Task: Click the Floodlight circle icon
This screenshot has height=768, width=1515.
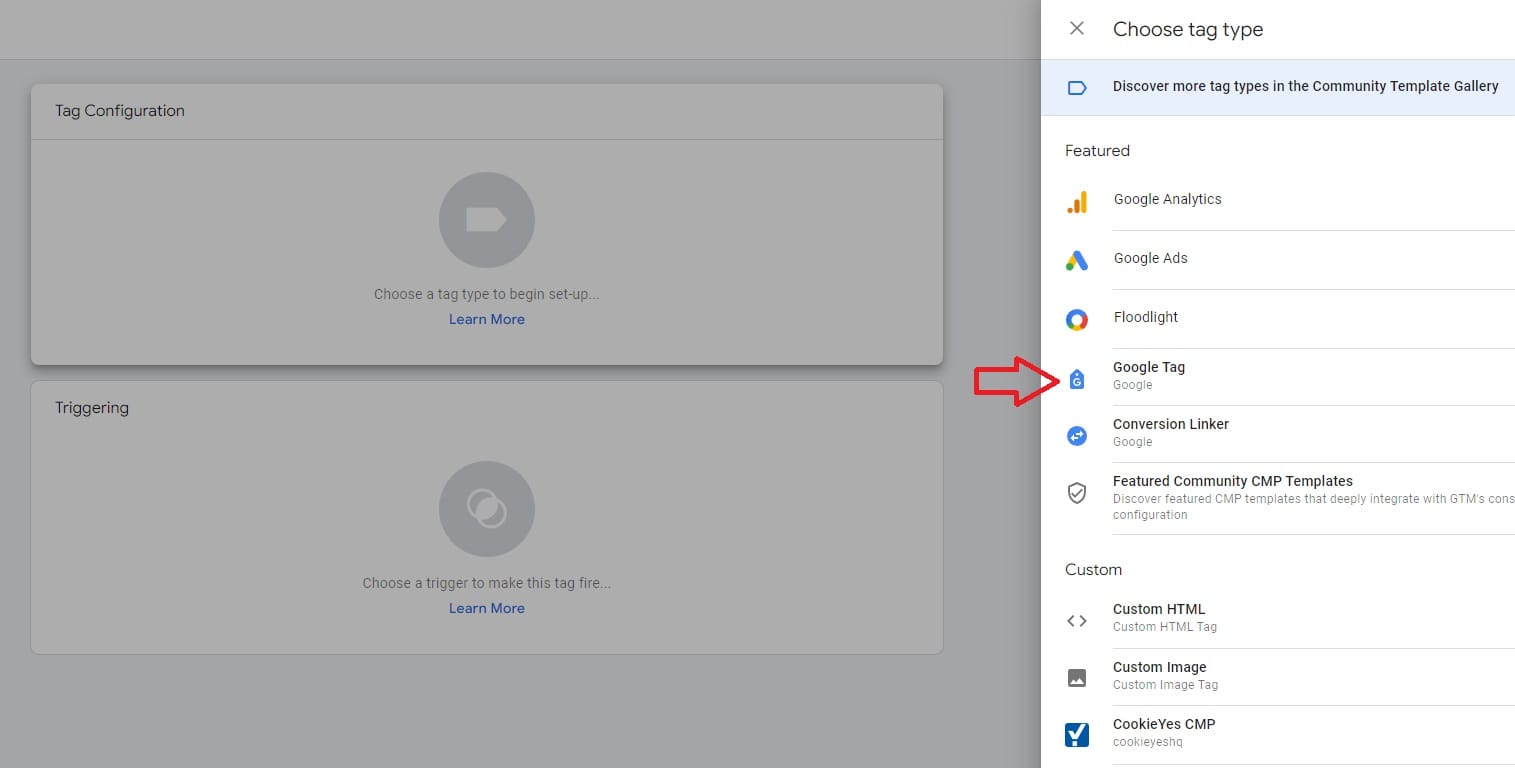Action: point(1077,319)
